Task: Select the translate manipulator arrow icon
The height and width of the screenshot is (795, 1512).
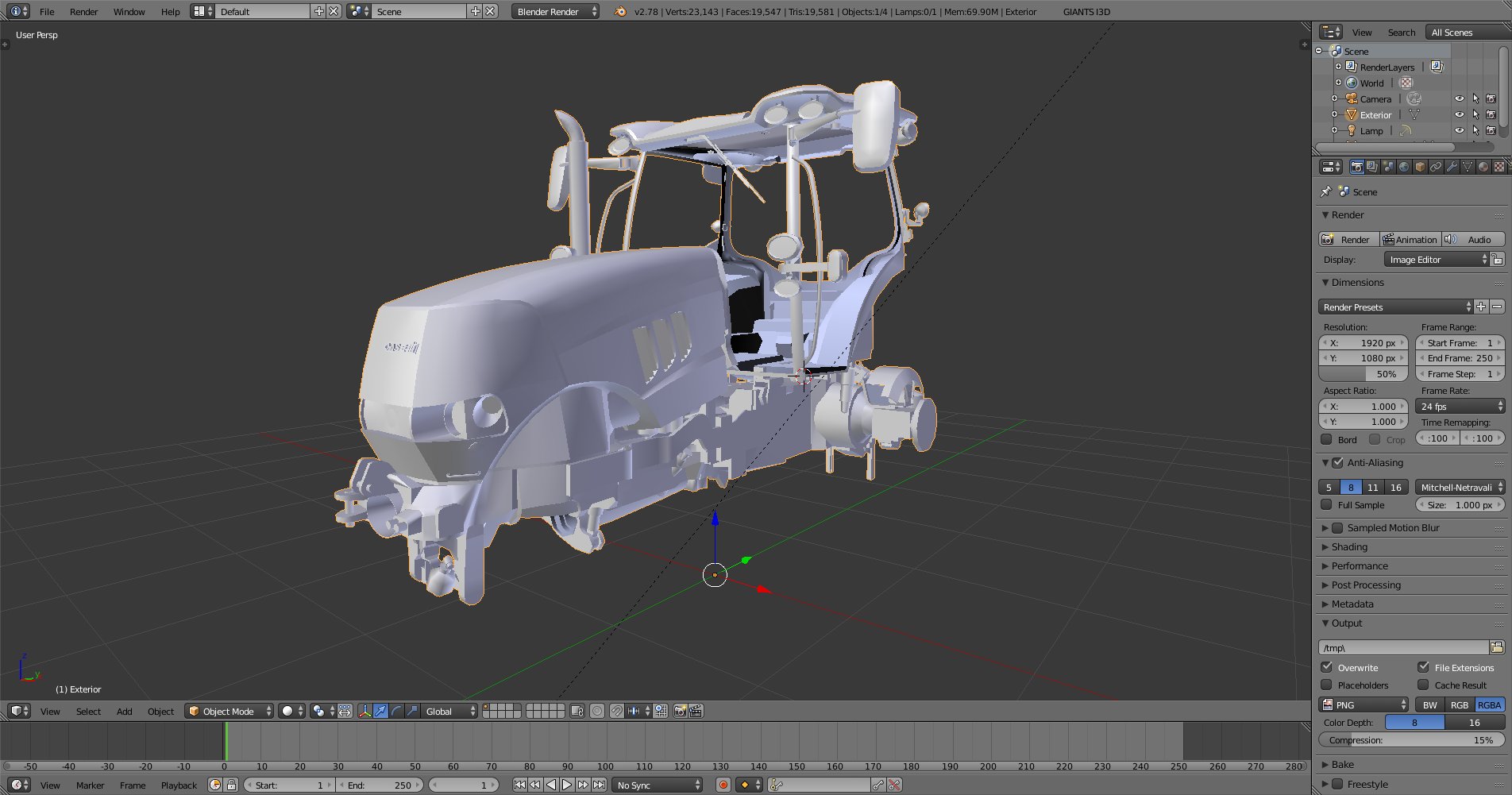Action: click(381, 712)
